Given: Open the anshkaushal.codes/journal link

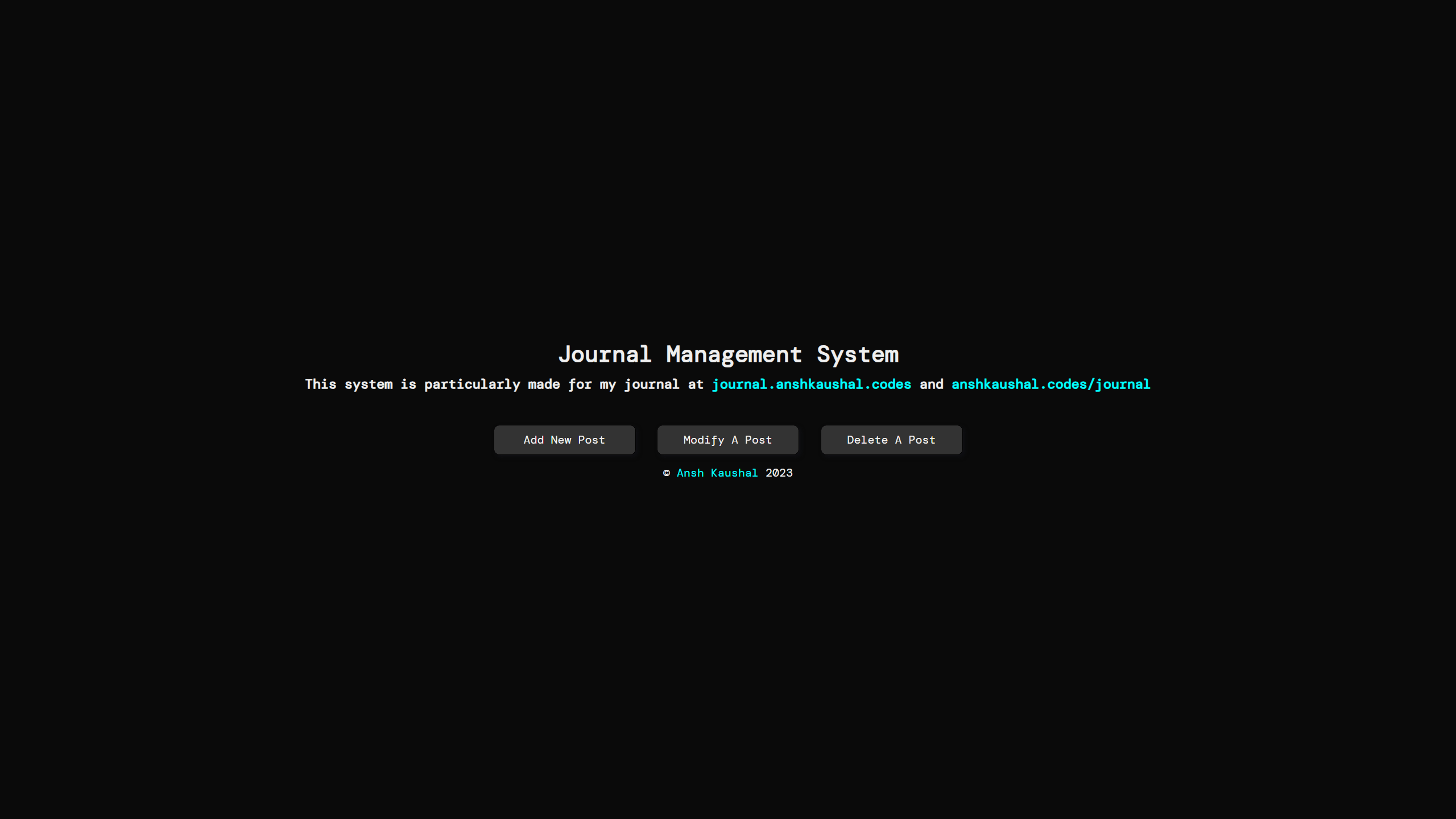Looking at the screenshot, I should tap(1050, 384).
